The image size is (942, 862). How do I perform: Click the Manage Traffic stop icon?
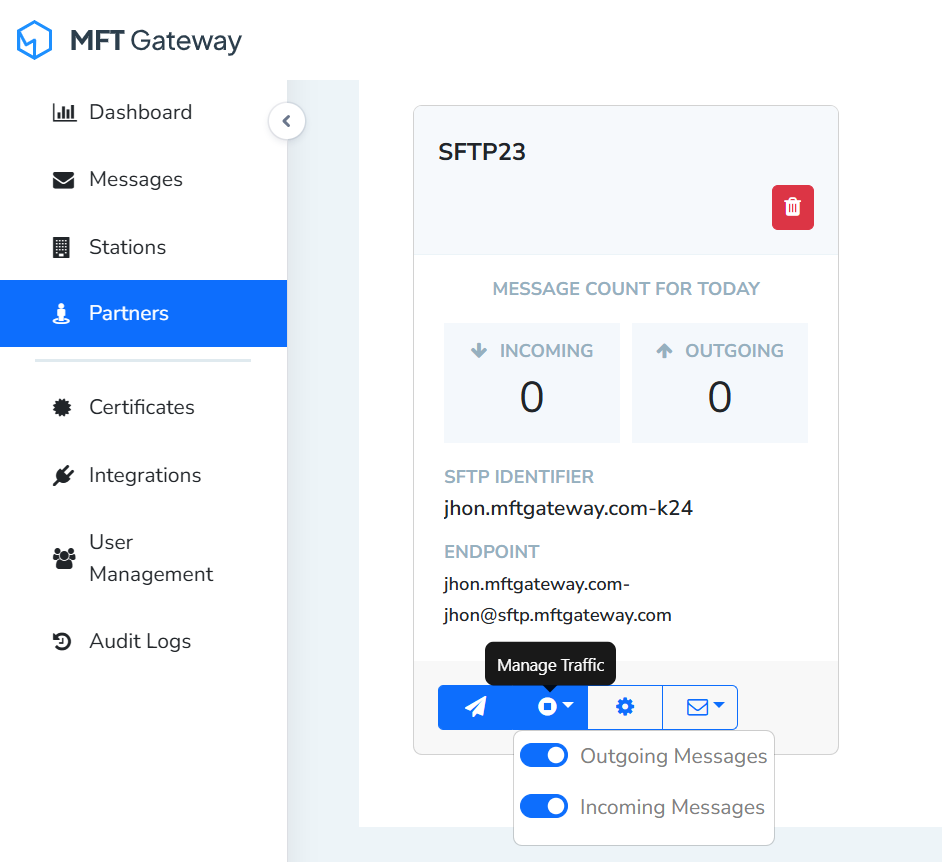click(546, 707)
